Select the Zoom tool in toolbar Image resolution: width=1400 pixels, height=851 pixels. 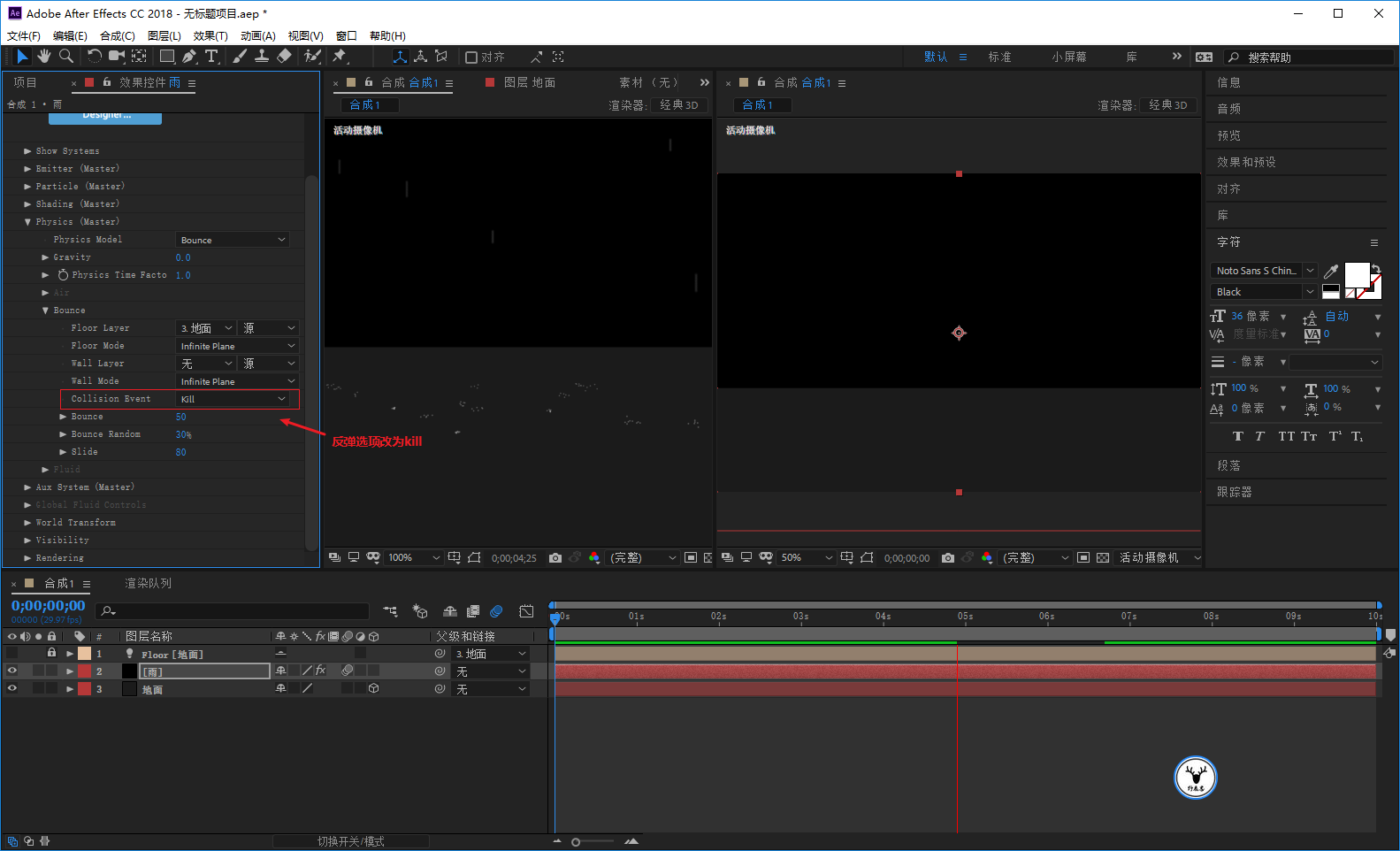[x=66, y=57]
